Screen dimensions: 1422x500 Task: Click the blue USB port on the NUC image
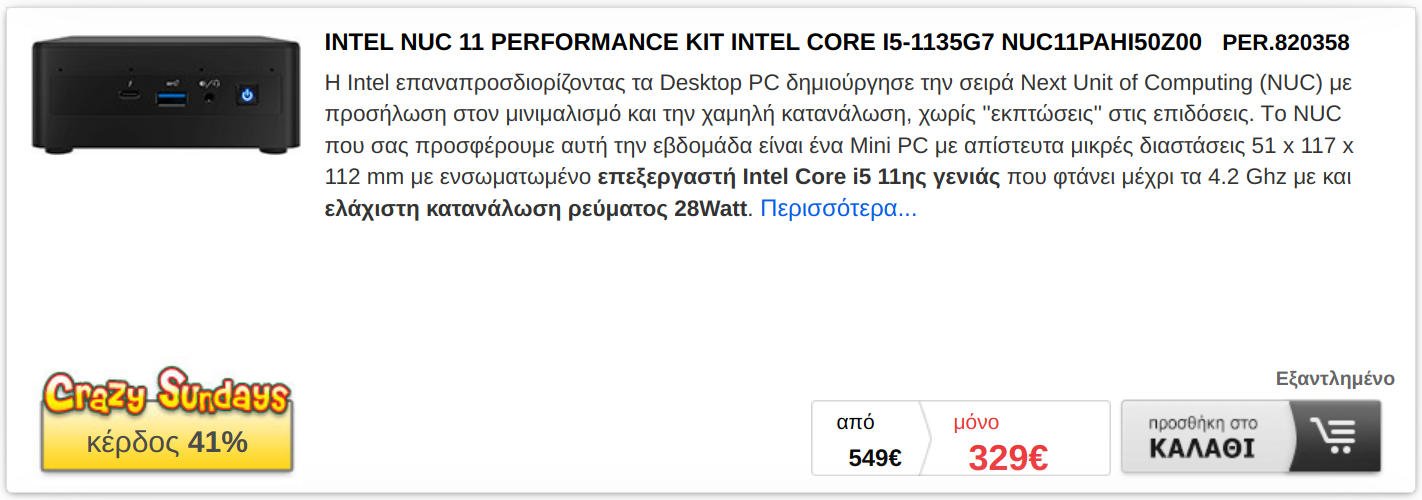[170, 97]
